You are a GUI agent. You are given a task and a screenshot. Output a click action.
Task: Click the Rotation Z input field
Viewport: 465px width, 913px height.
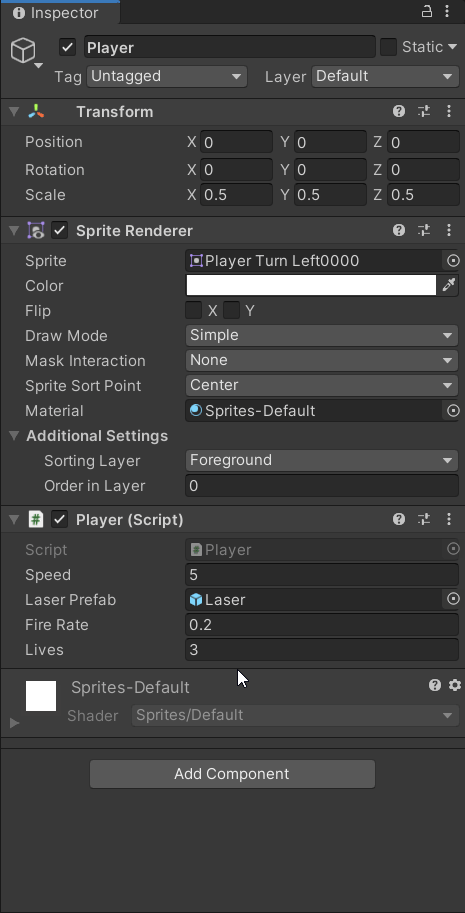(x=423, y=169)
